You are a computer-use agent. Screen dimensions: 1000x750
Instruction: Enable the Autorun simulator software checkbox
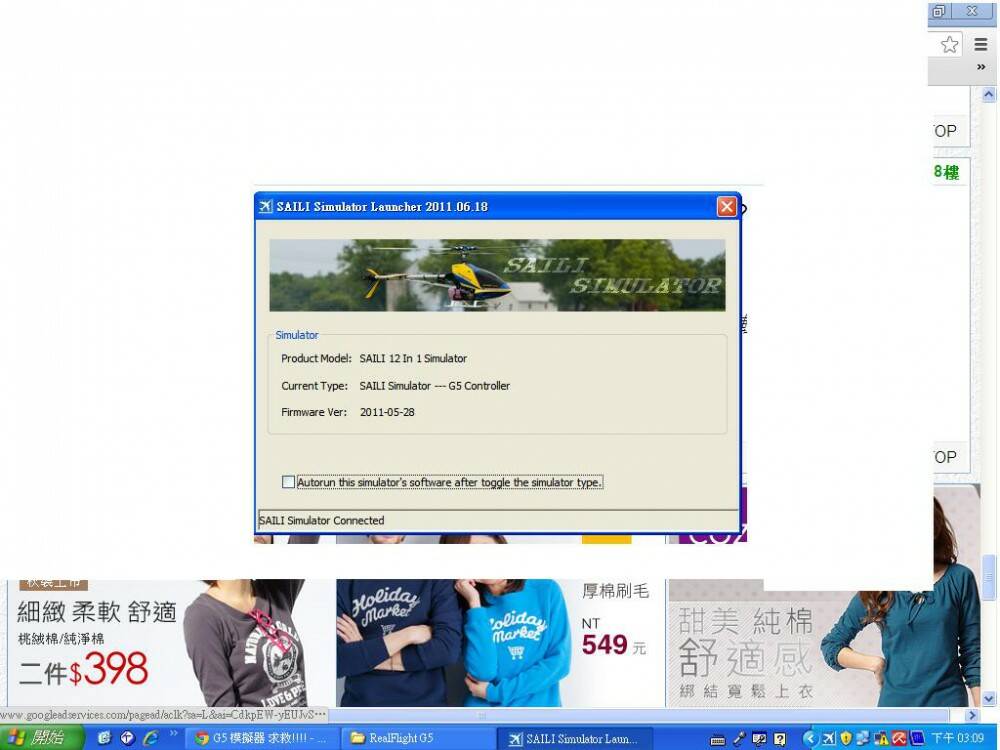288,482
